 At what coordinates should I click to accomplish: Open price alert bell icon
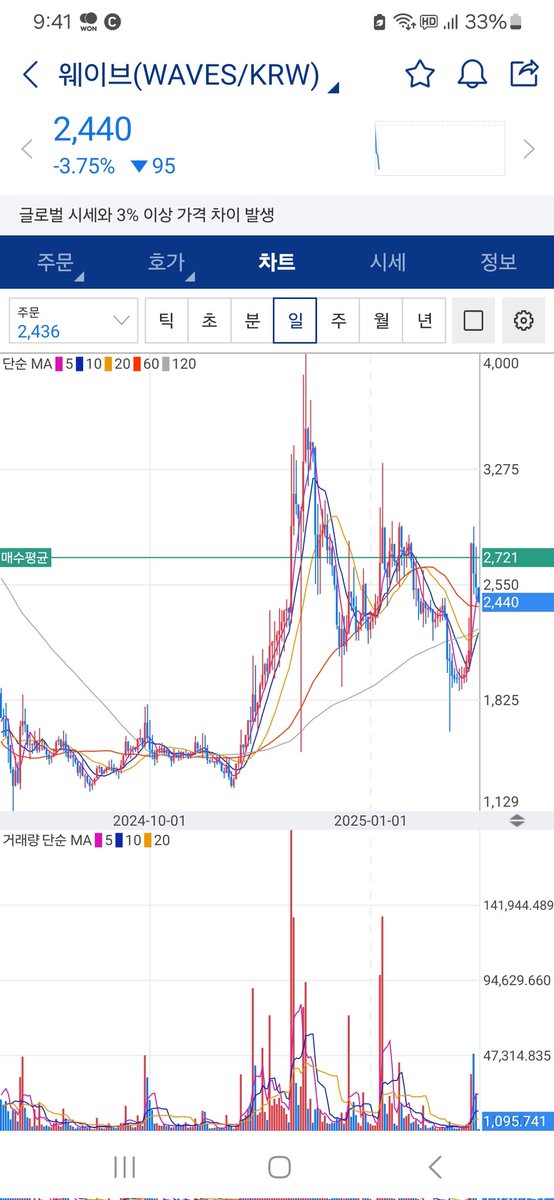(x=471, y=74)
